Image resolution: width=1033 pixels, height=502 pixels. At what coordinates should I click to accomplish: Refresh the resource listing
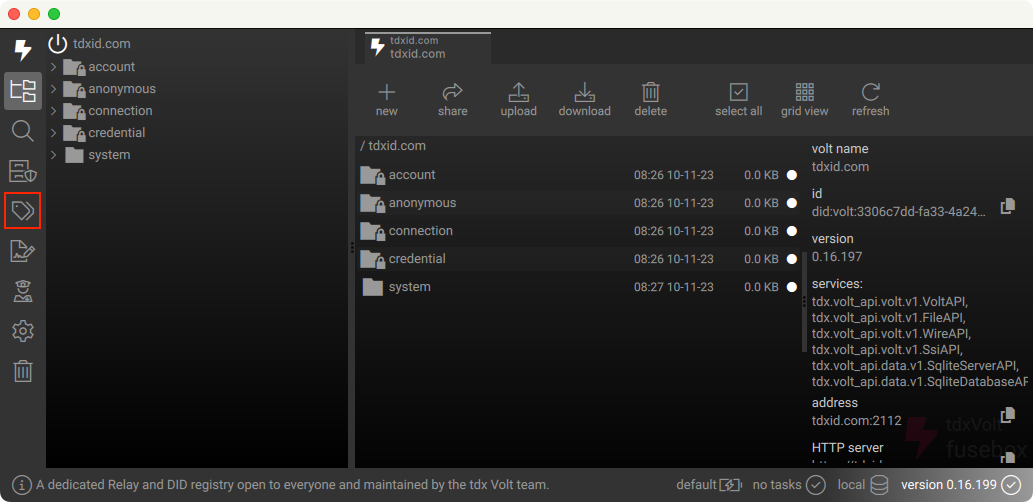pos(870,100)
